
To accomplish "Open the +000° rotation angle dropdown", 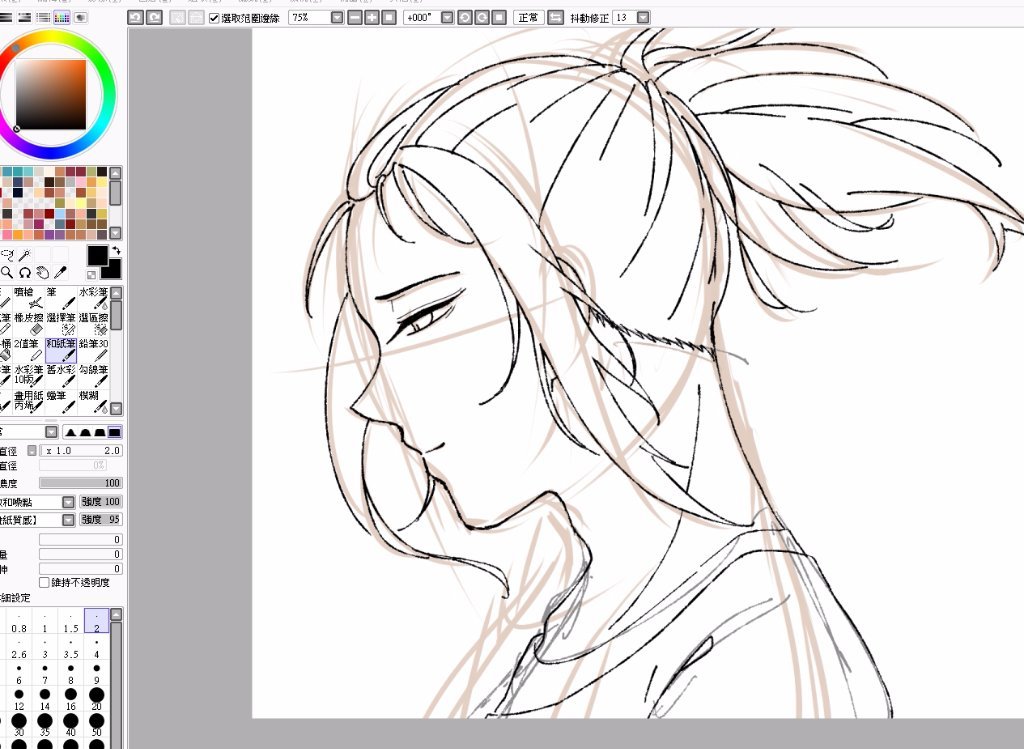I will pyautogui.click(x=447, y=18).
